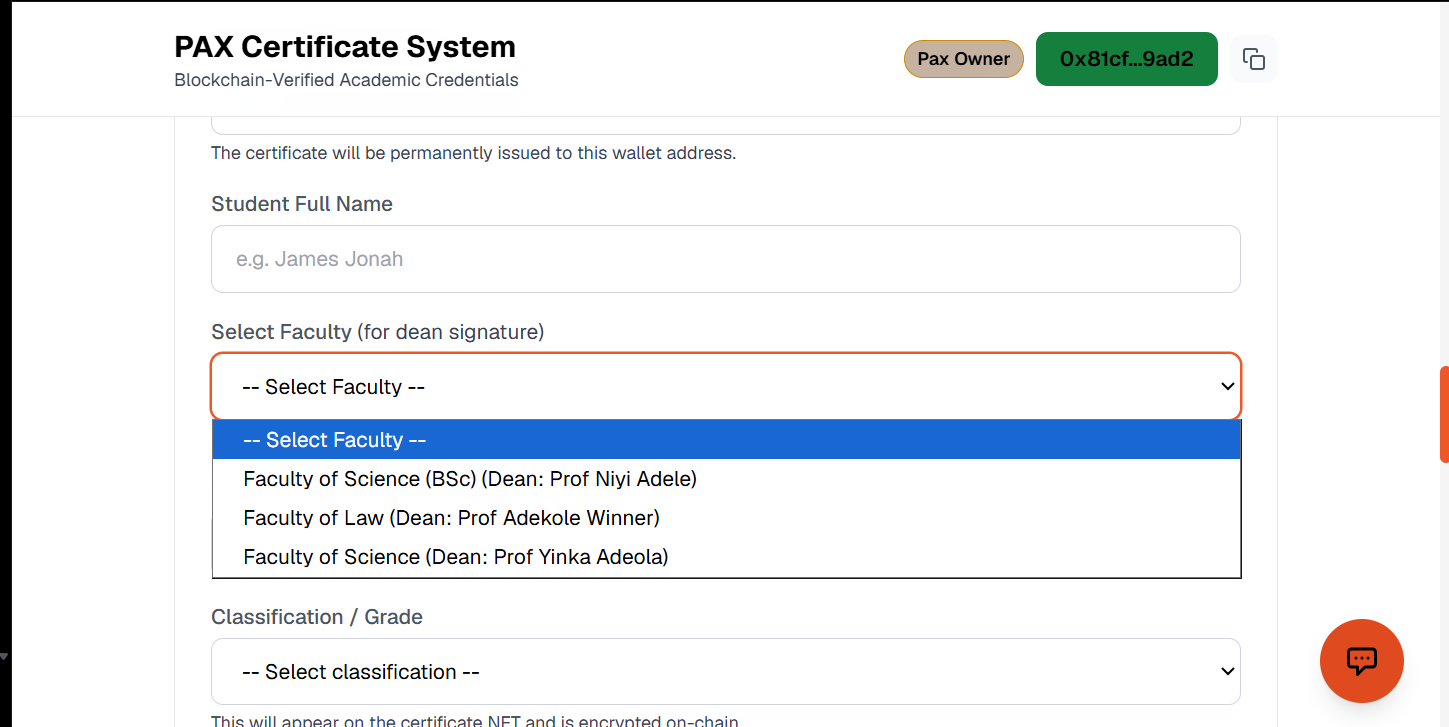Viewport: 1449px width, 727px height.
Task: Open the Select classification combo box
Action: coord(726,672)
